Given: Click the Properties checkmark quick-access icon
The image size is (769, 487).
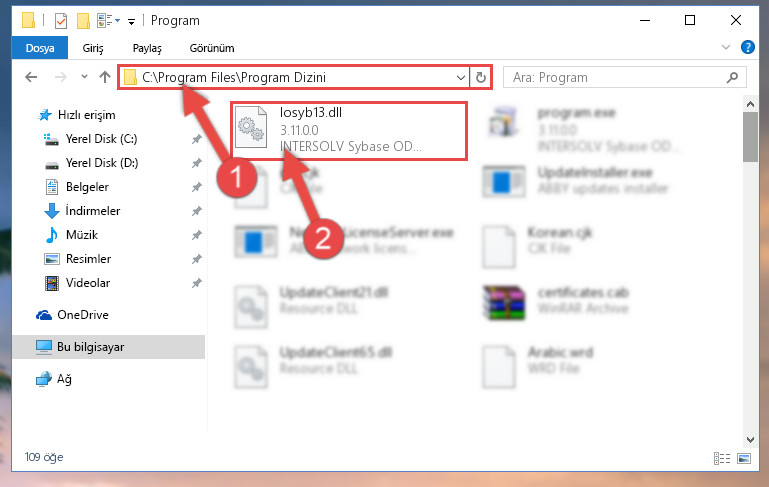Looking at the screenshot, I should pos(61,21).
